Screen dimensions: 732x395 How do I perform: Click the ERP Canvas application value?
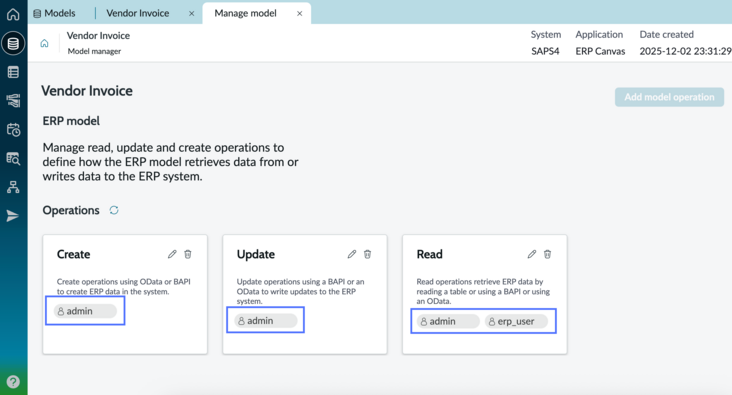coord(600,51)
